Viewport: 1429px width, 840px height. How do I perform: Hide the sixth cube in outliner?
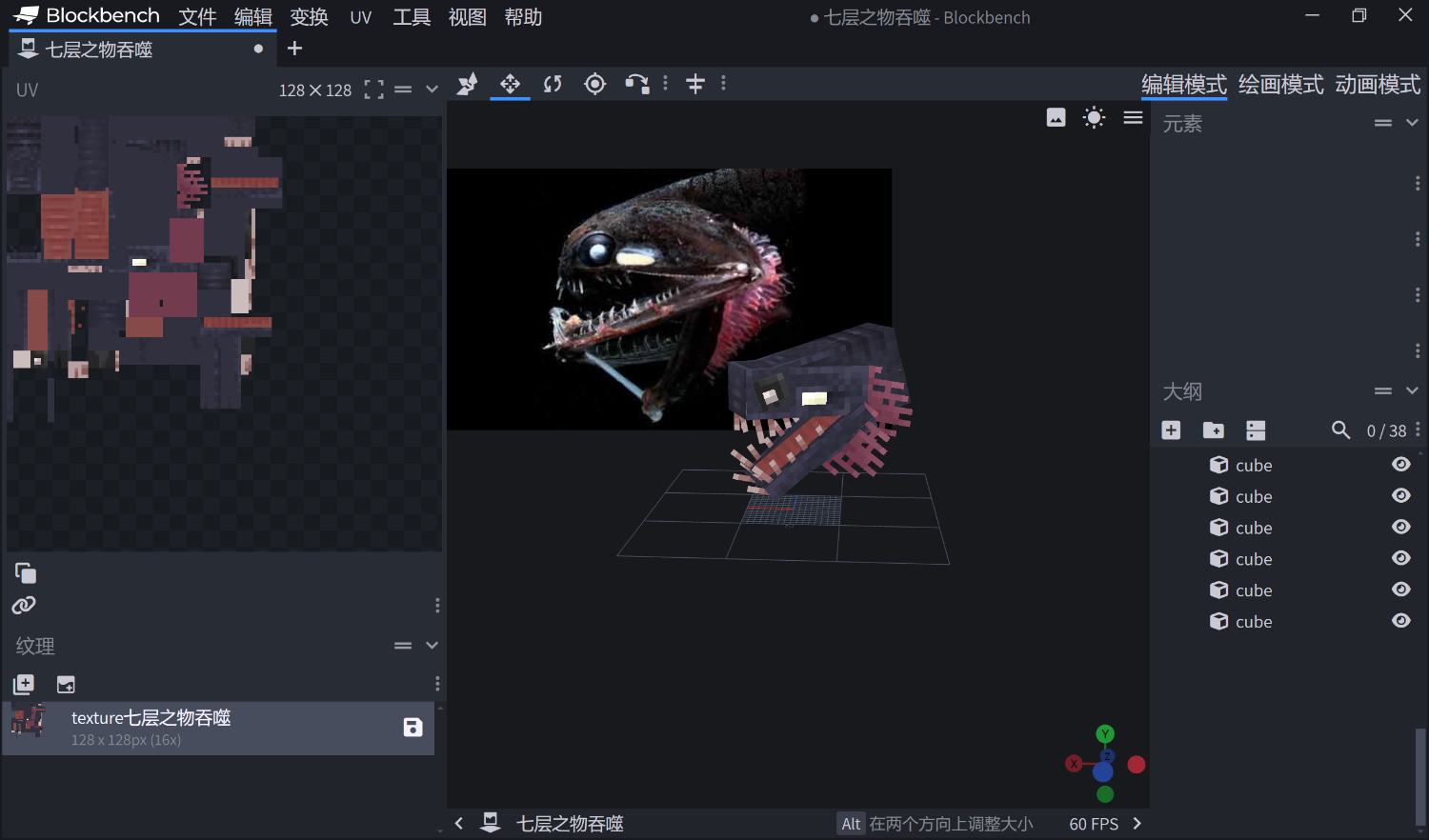coord(1400,621)
